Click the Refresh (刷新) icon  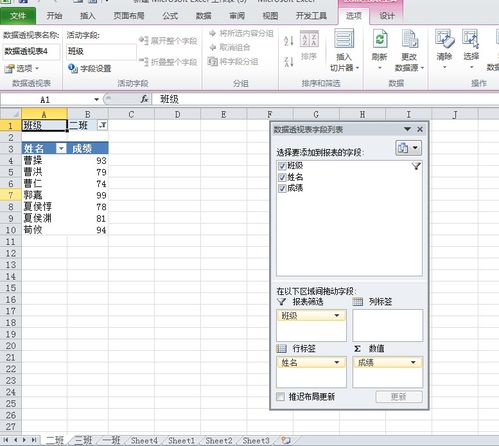pyautogui.click(x=380, y=40)
